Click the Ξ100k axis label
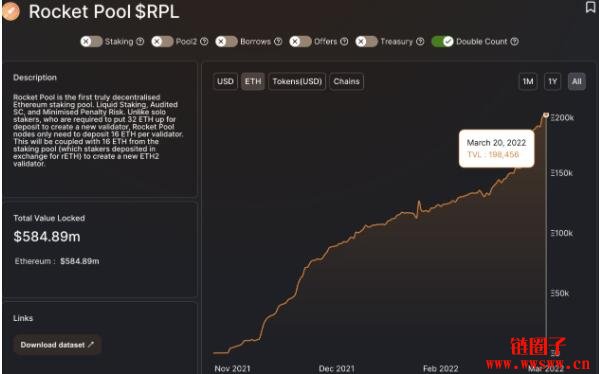This screenshot has height=374, width=599. [562, 233]
